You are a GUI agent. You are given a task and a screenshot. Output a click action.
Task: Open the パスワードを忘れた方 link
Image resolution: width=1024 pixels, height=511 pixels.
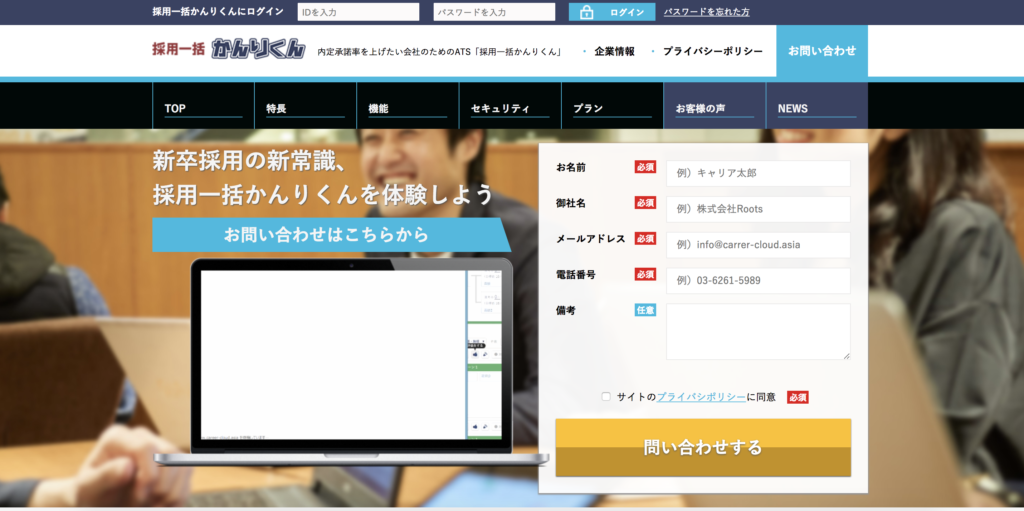pos(707,12)
